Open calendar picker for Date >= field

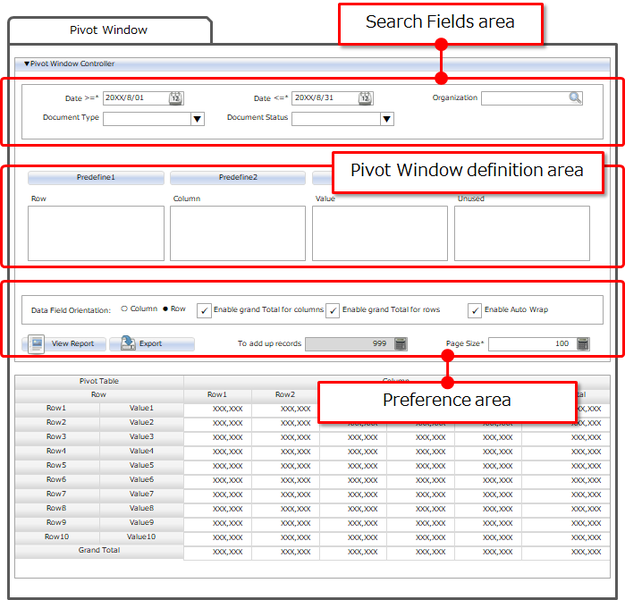coord(176,98)
